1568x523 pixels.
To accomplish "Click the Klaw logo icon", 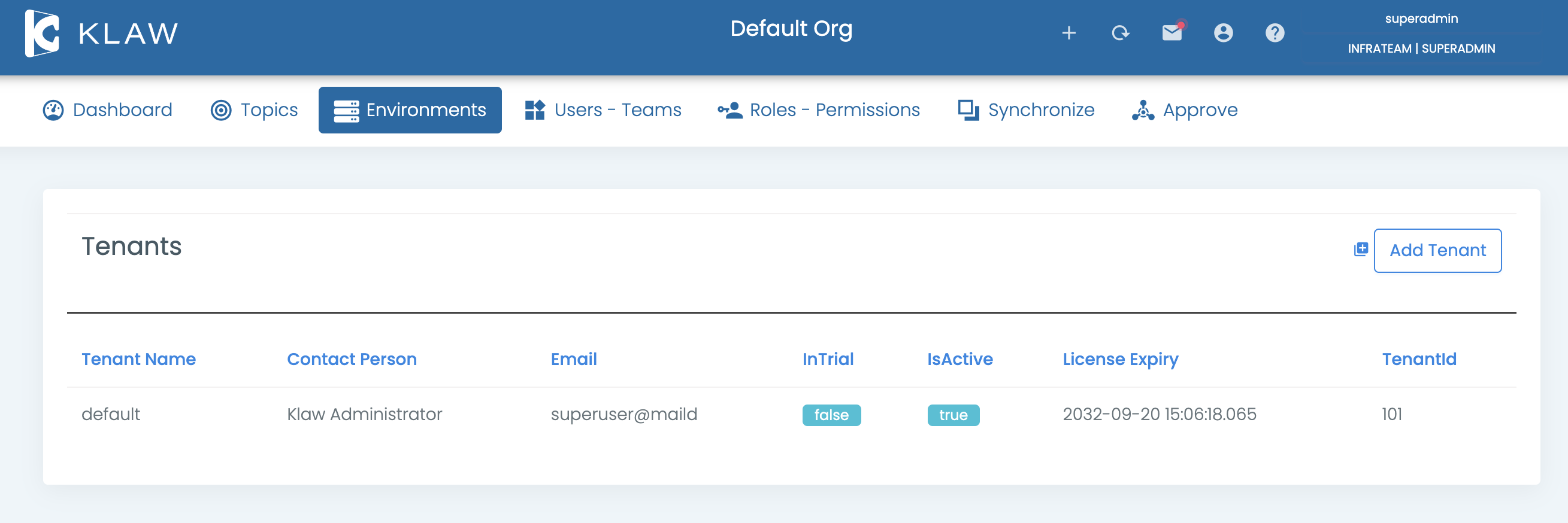I will [42, 34].
